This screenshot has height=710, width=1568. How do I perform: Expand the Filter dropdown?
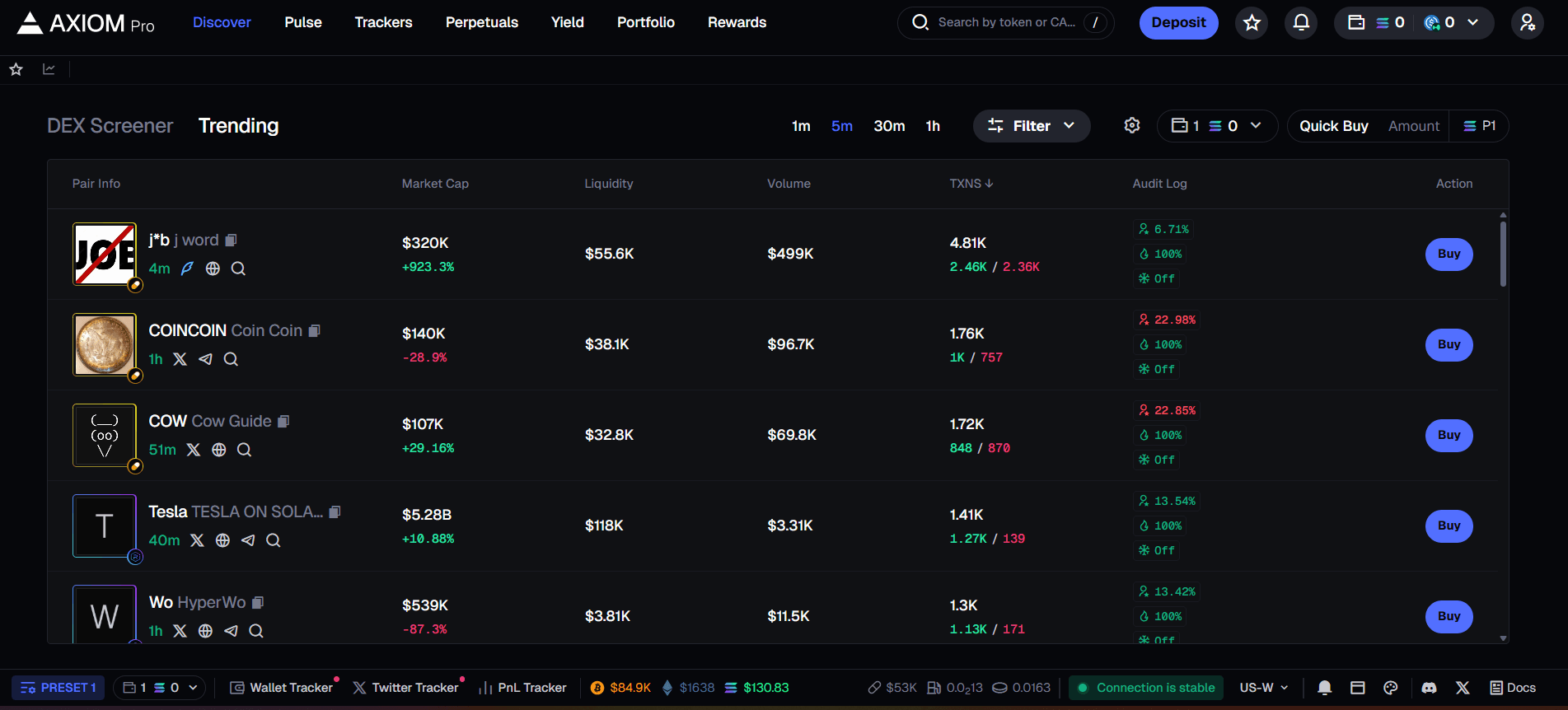[x=1032, y=126]
